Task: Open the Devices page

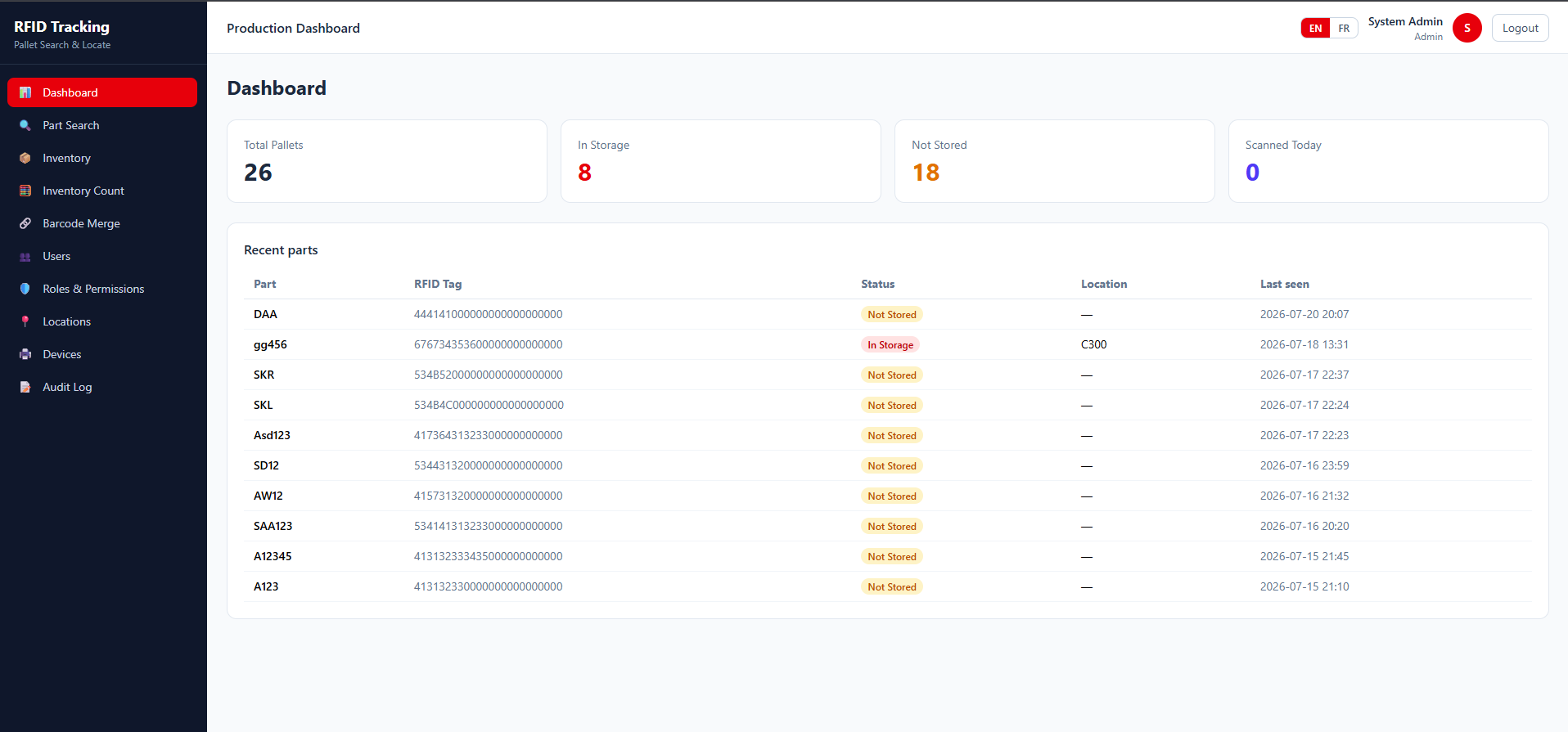Action: point(102,354)
